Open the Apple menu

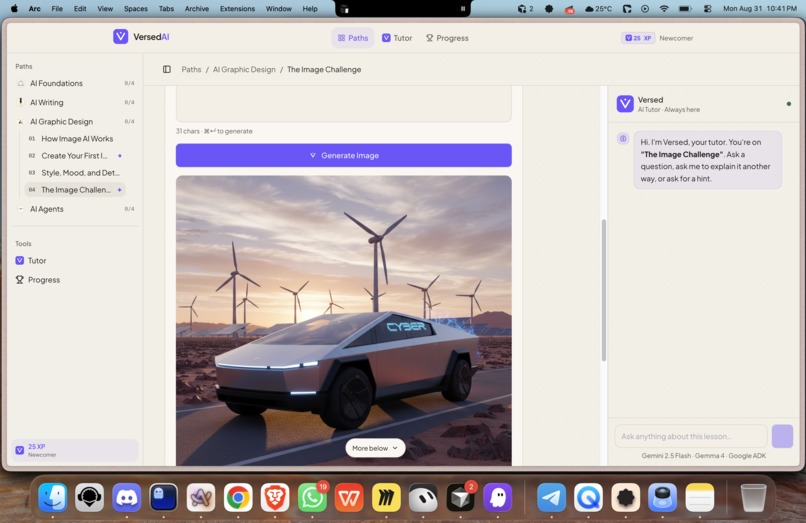click(x=14, y=9)
